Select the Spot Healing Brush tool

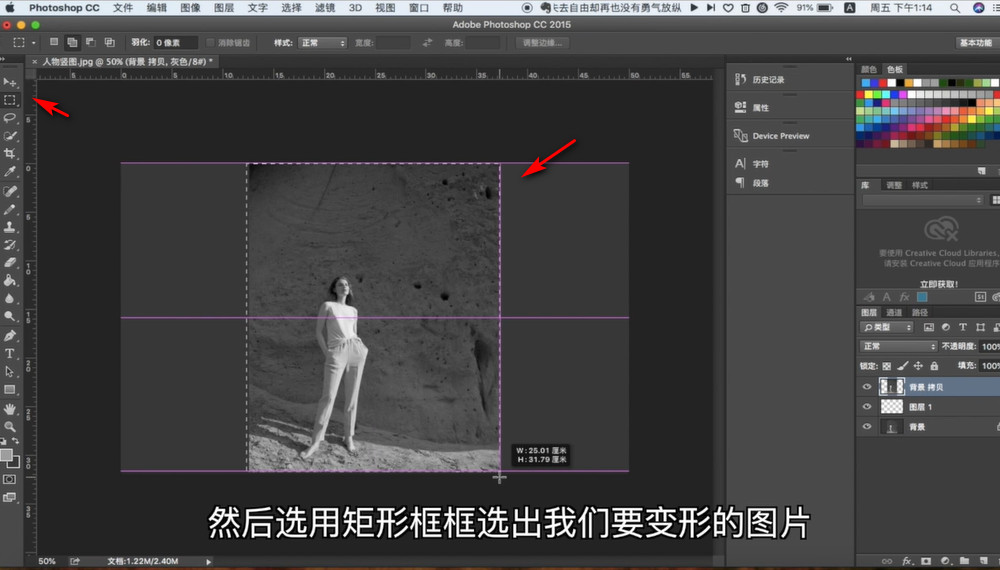(x=10, y=191)
